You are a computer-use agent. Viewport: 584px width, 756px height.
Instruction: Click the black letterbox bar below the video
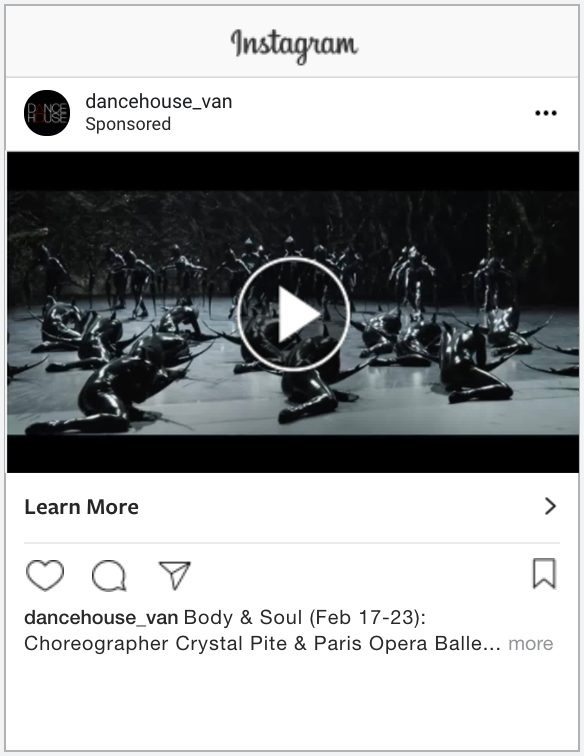[293, 454]
